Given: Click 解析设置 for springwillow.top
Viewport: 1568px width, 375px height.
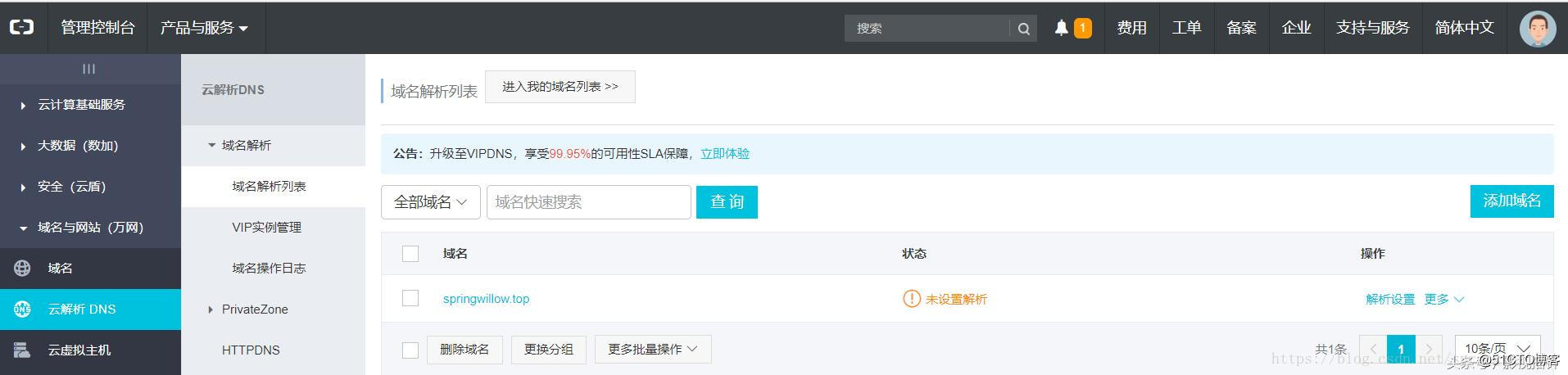Looking at the screenshot, I should (1390, 299).
